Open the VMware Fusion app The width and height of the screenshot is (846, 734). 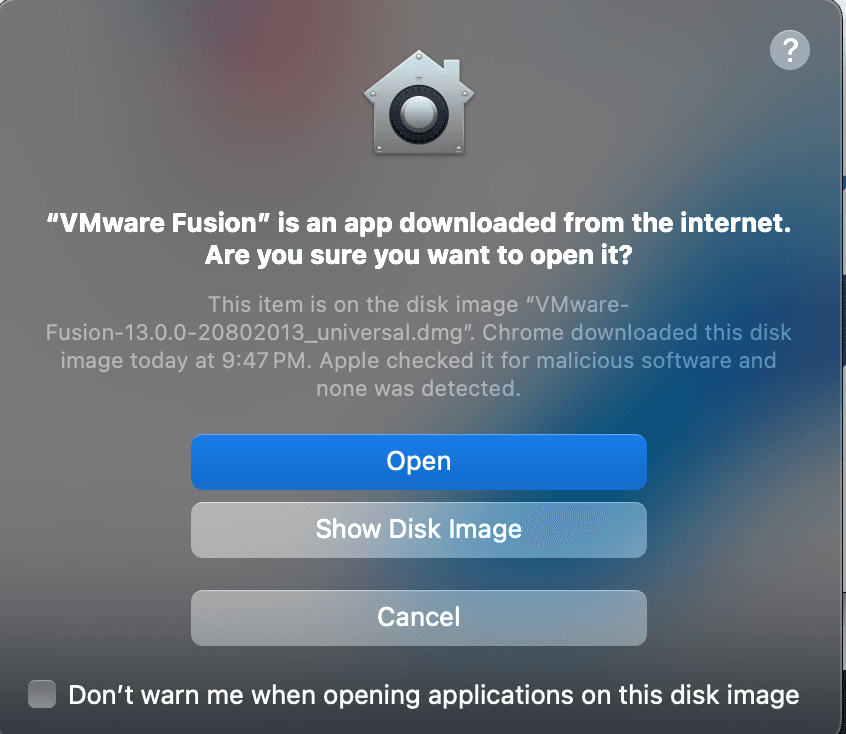(419, 462)
